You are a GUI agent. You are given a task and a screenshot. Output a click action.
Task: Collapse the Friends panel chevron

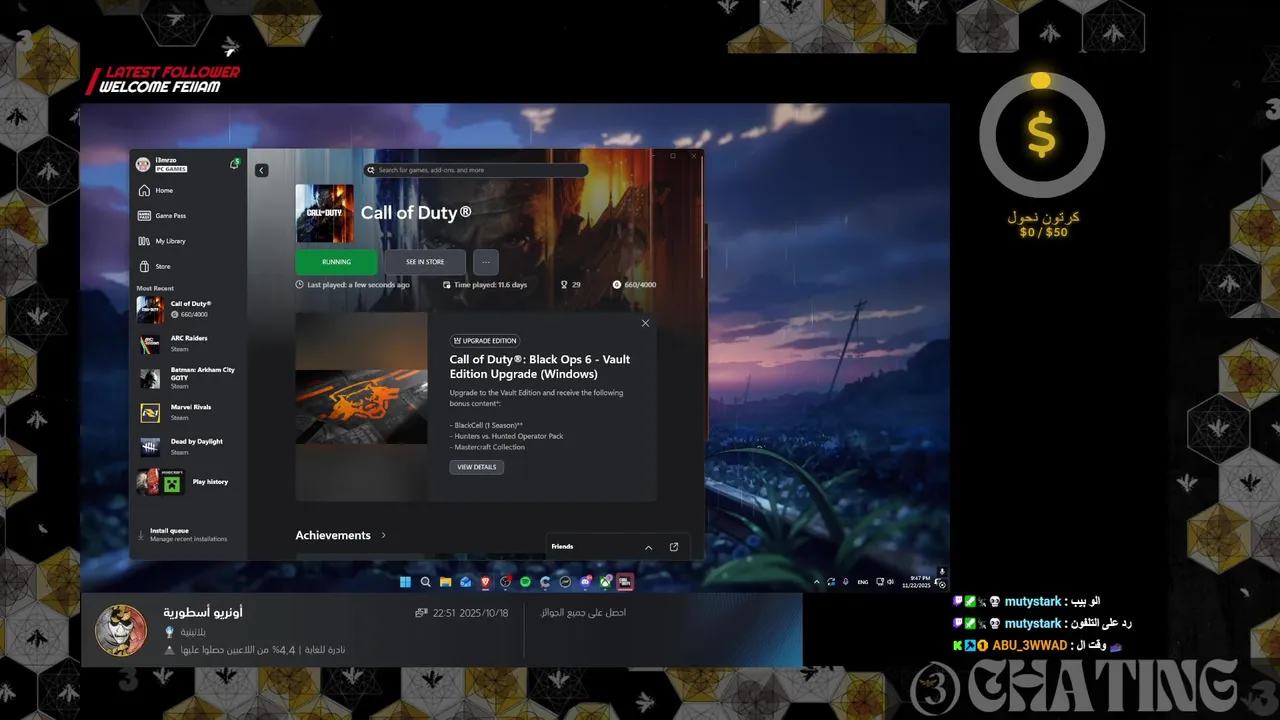pyautogui.click(x=648, y=547)
